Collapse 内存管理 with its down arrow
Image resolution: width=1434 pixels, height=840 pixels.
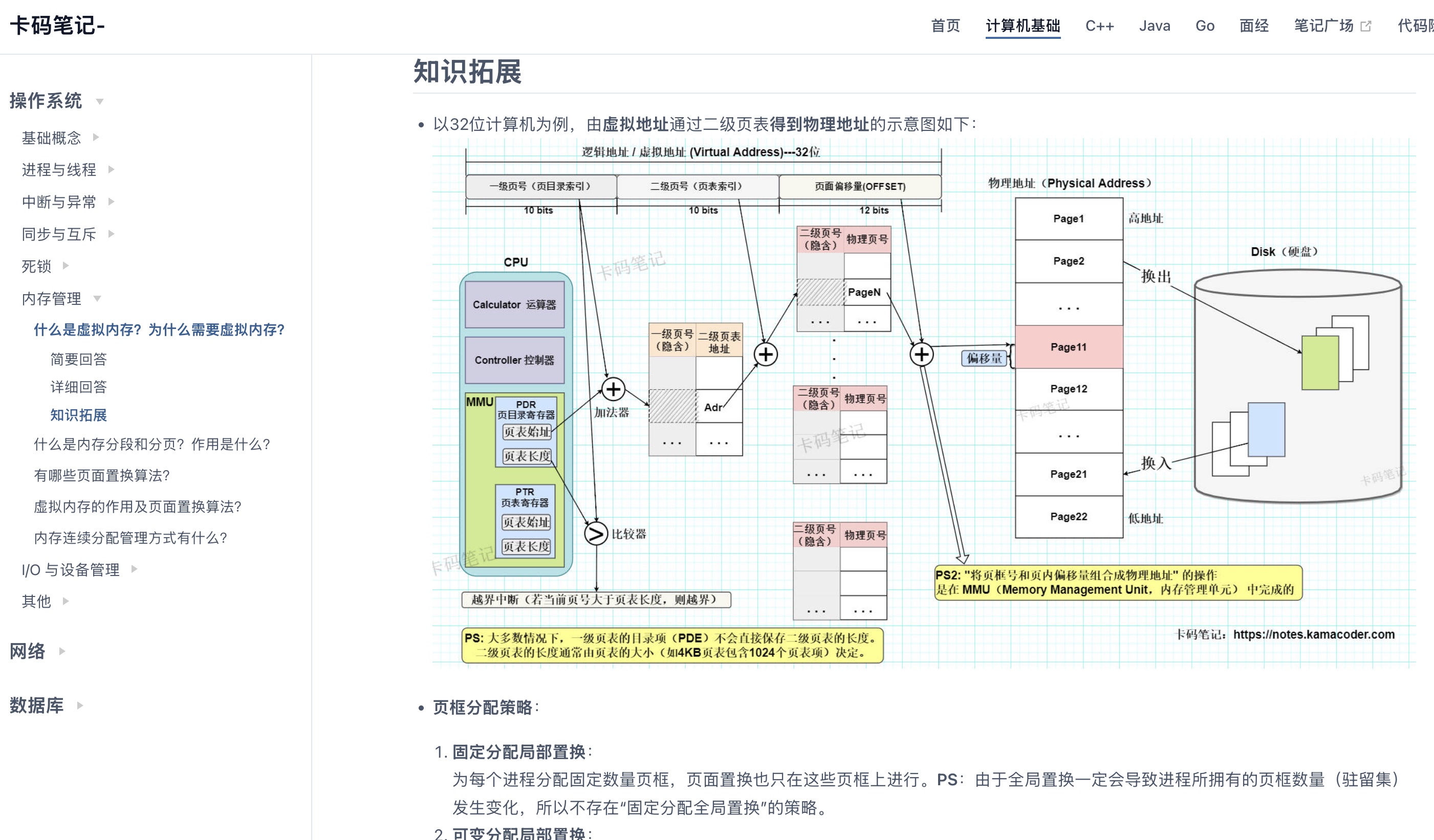tap(97, 299)
